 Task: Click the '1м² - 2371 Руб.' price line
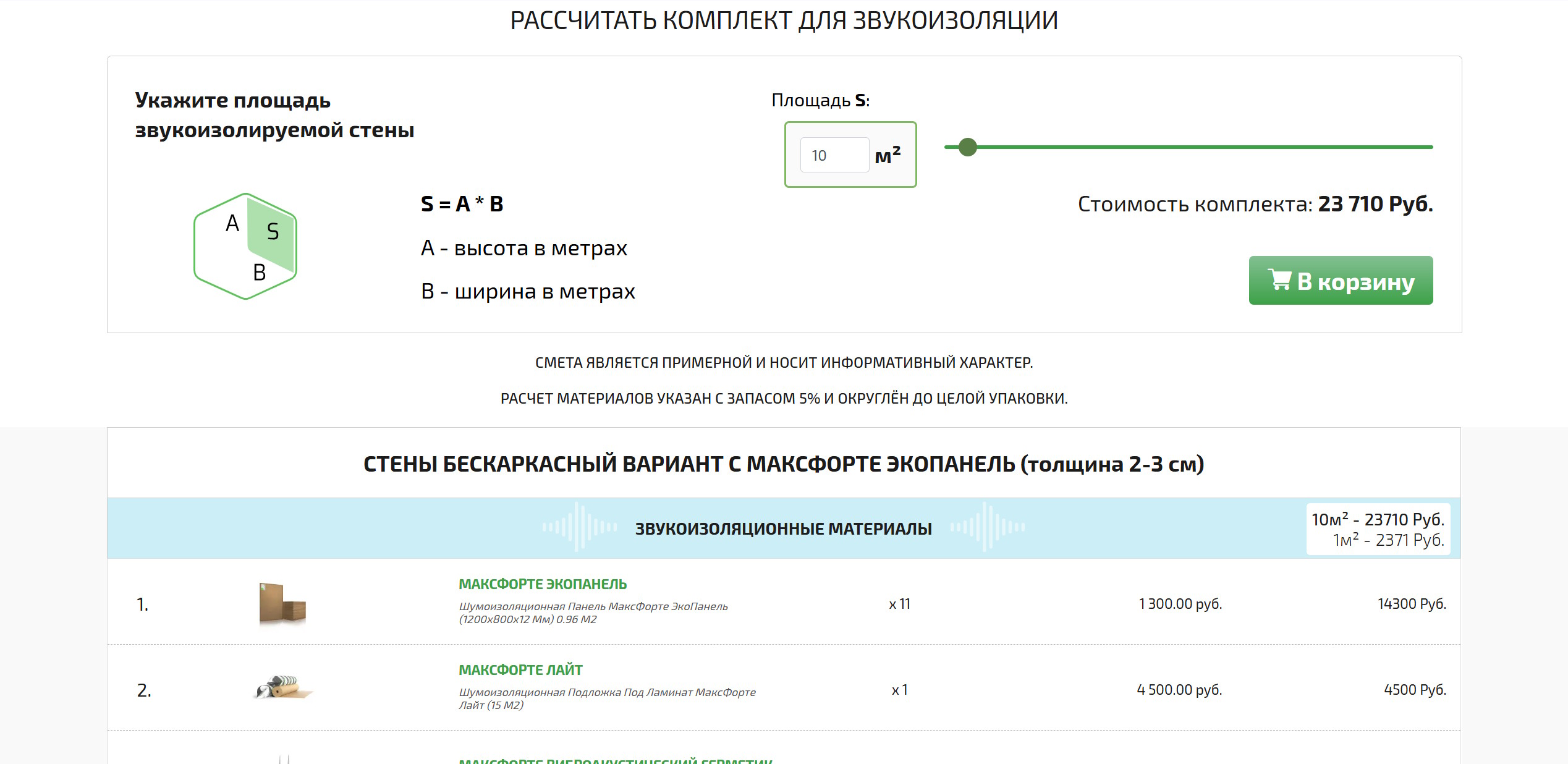(1388, 540)
